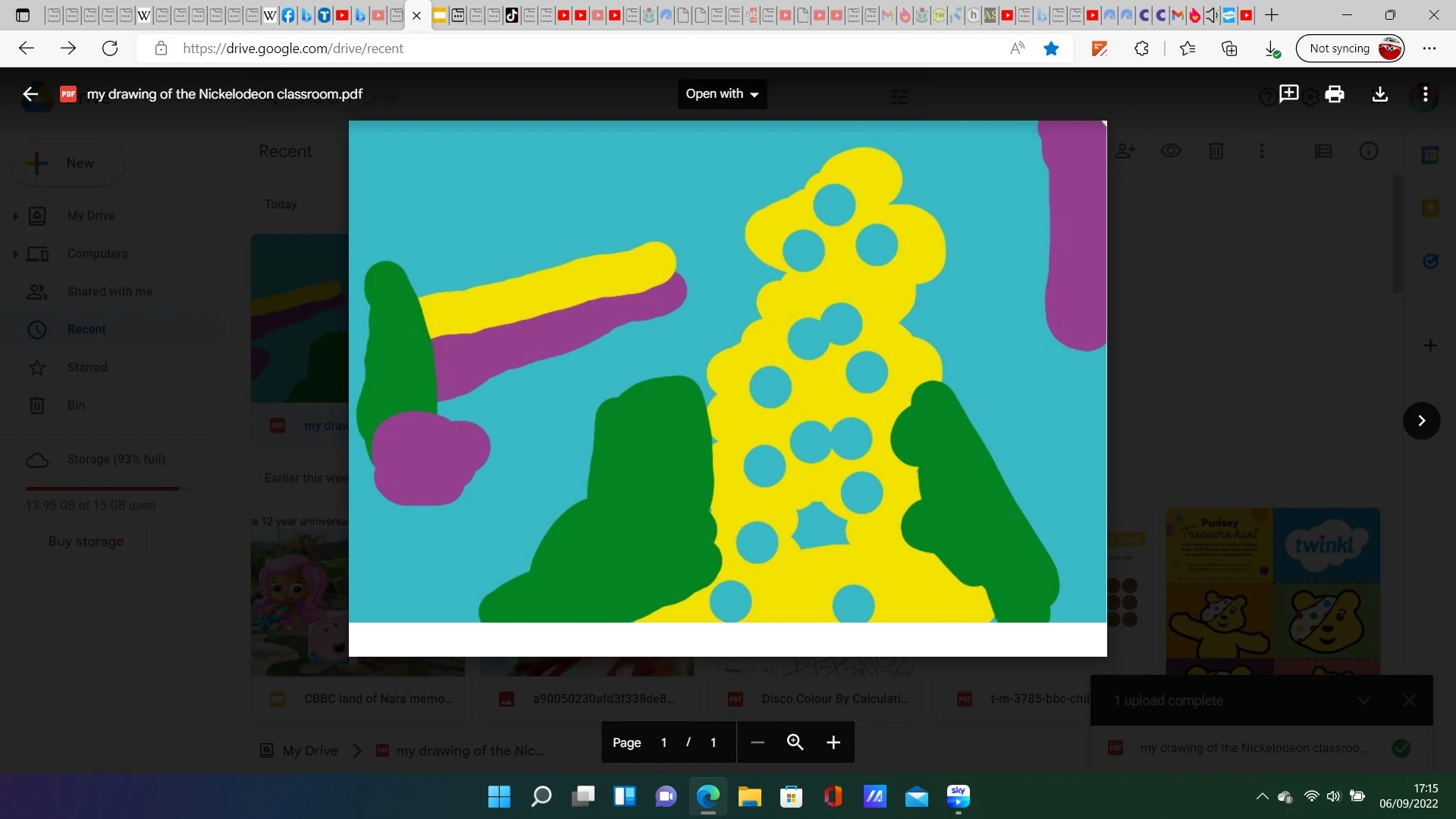Open Google Keep in the side panel
The image size is (1456, 819).
(x=1430, y=208)
